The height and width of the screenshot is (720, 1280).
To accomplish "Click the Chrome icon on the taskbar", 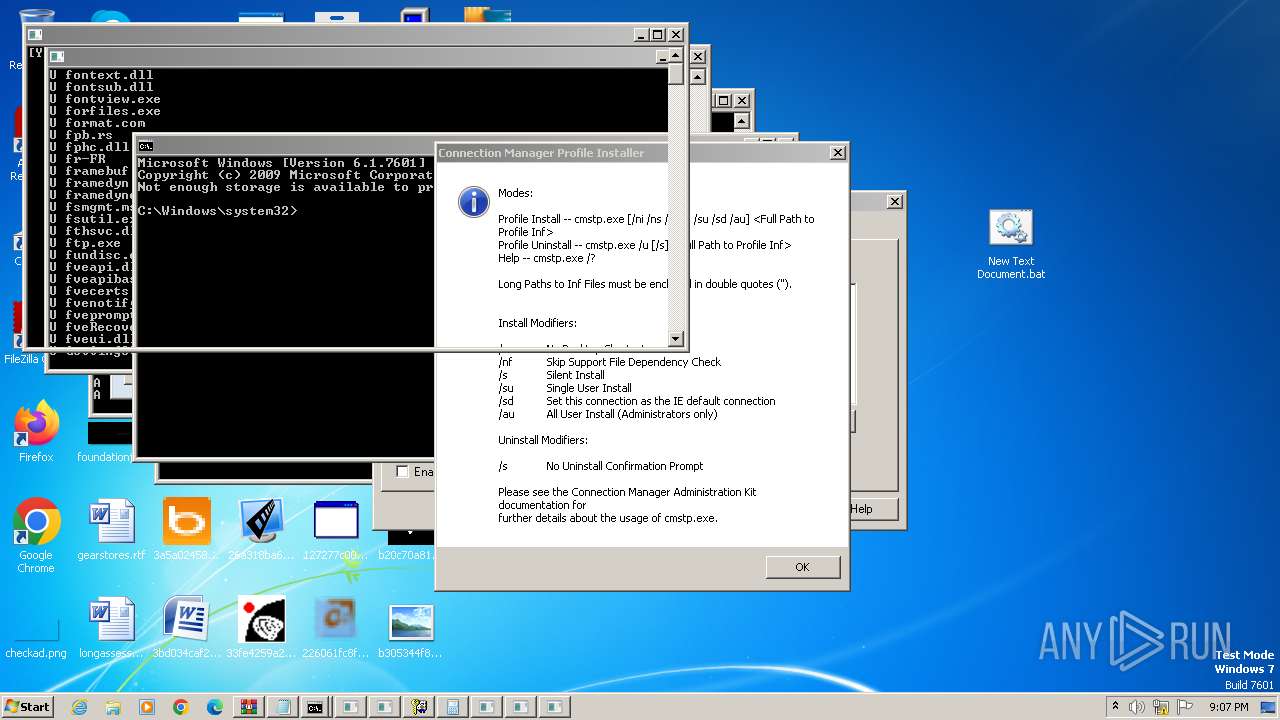I will (x=181, y=707).
